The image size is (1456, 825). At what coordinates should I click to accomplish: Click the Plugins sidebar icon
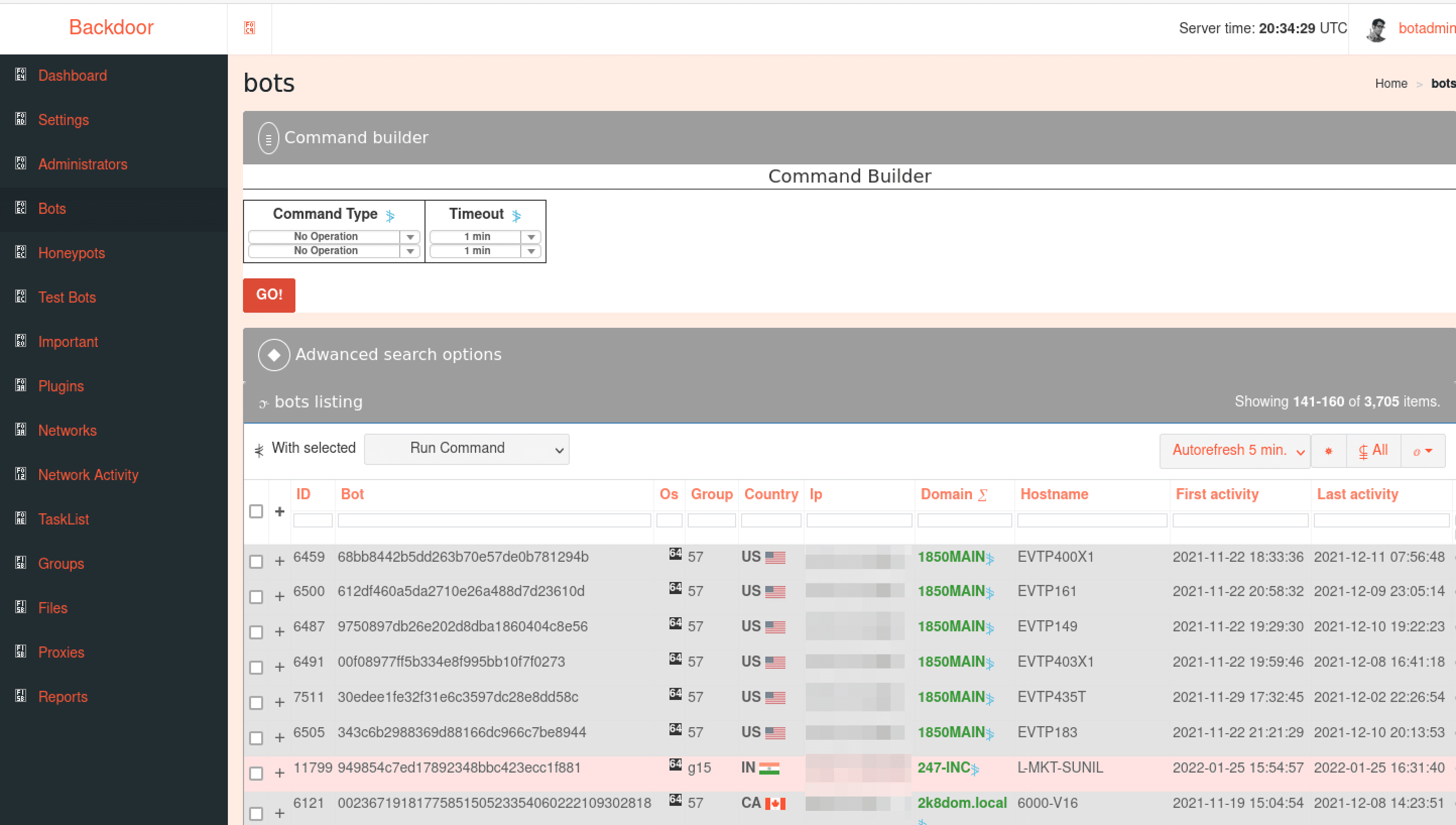pos(21,385)
